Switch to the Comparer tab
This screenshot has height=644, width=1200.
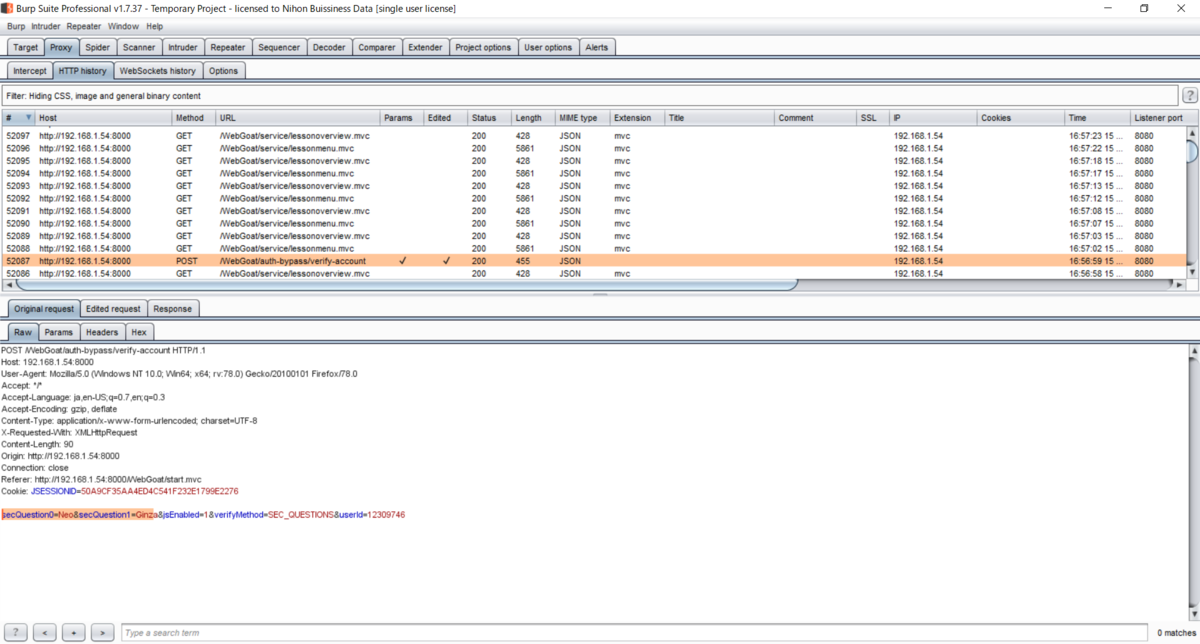(x=377, y=47)
